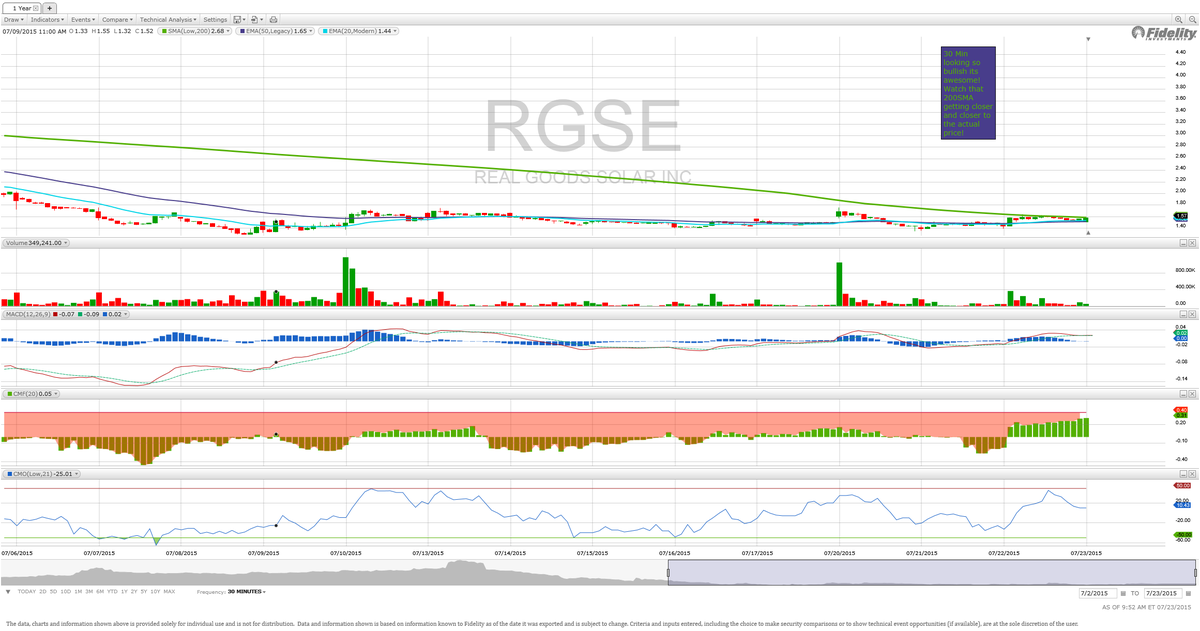Select the 2Y time range

[x=135, y=592]
